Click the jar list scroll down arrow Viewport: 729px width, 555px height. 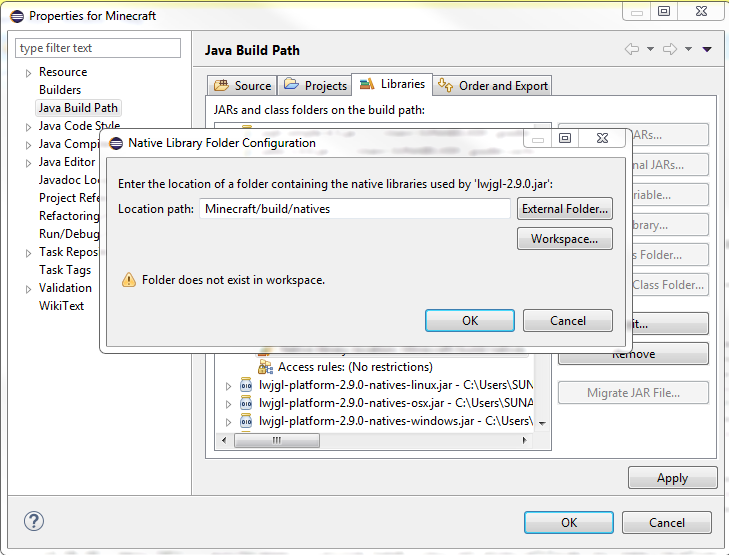tap(542, 423)
